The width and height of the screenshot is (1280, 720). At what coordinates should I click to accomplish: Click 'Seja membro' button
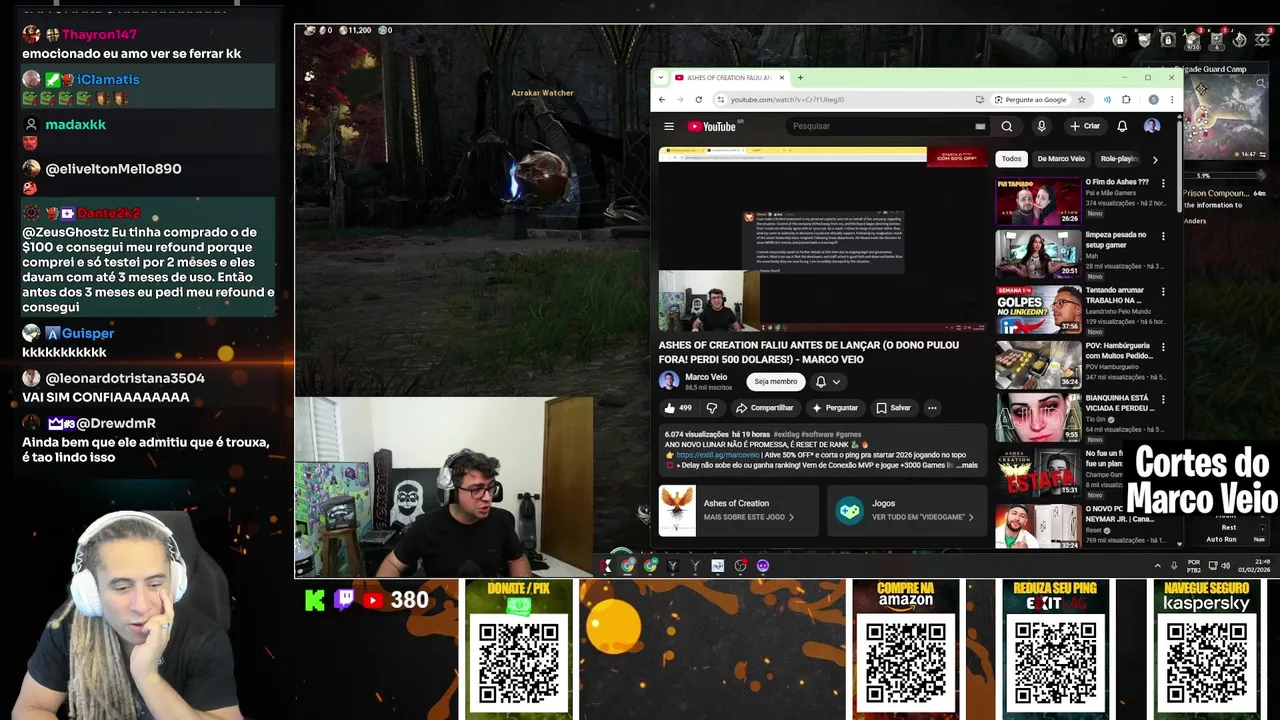(776, 381)
